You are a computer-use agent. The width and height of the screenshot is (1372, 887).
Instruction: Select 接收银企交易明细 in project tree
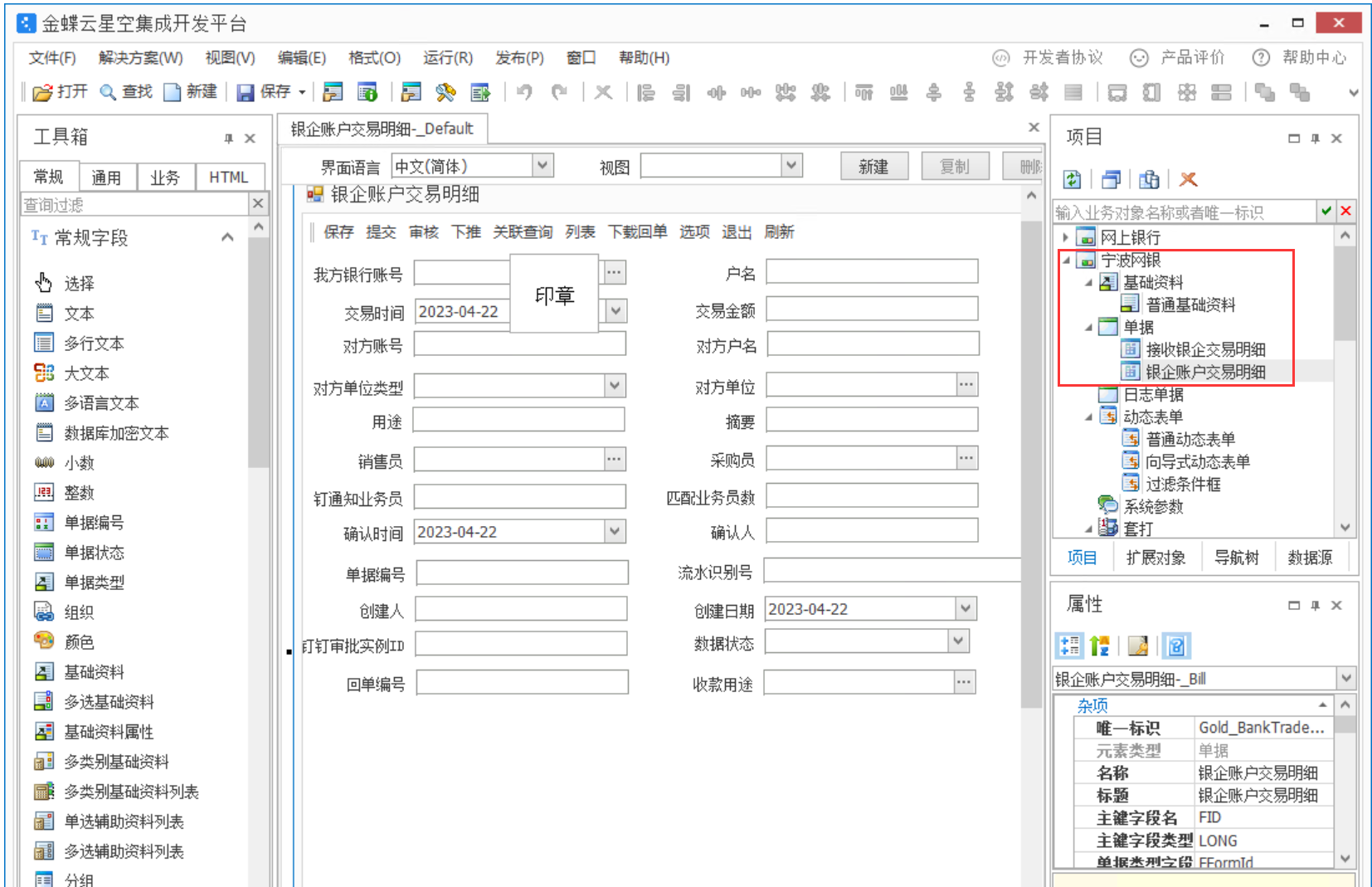pos(1205,349)
